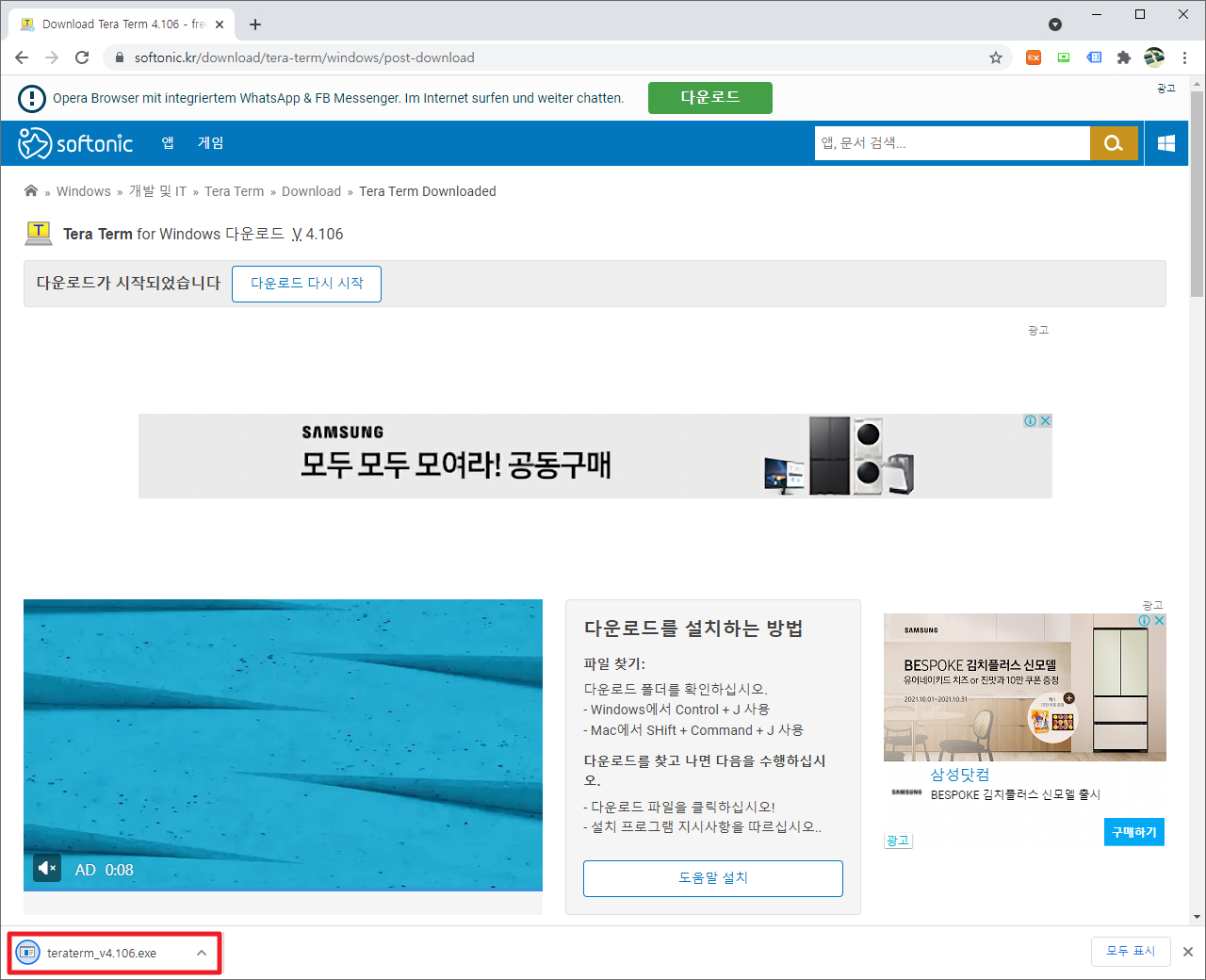The width and height of the screenshot is (1206, 980).
Task: Click the BESPOKE refrigerator ad image
Action: tap(1025, 687)
